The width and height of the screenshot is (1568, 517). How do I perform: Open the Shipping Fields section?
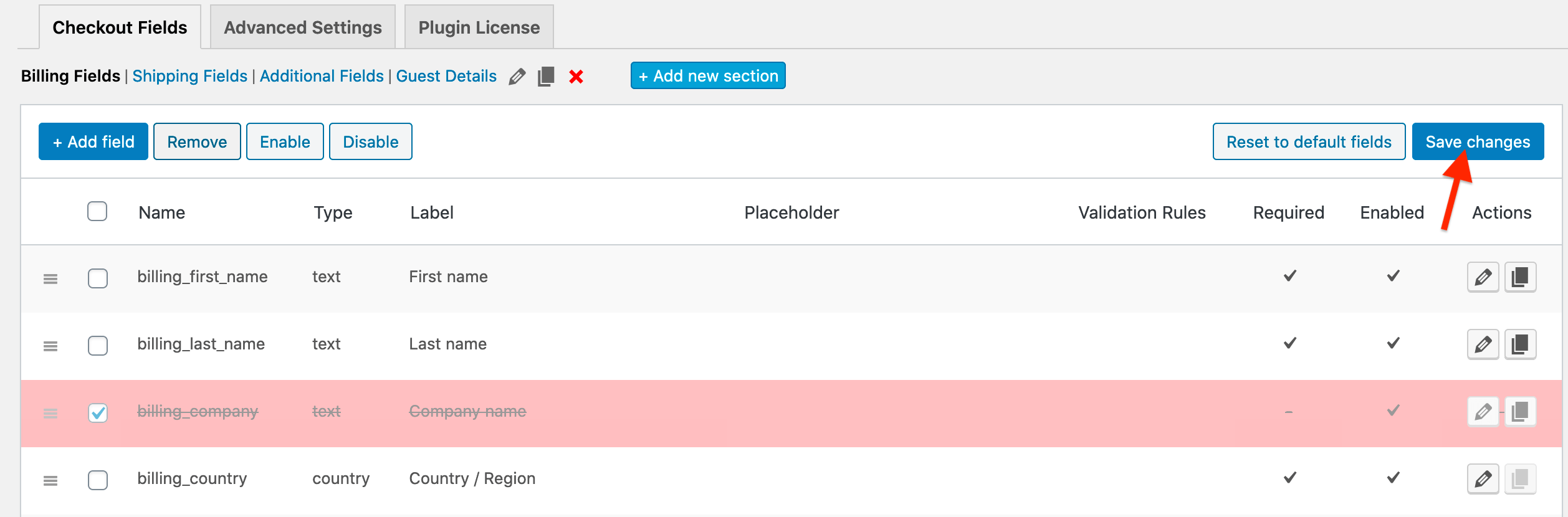tap(190, 76)
